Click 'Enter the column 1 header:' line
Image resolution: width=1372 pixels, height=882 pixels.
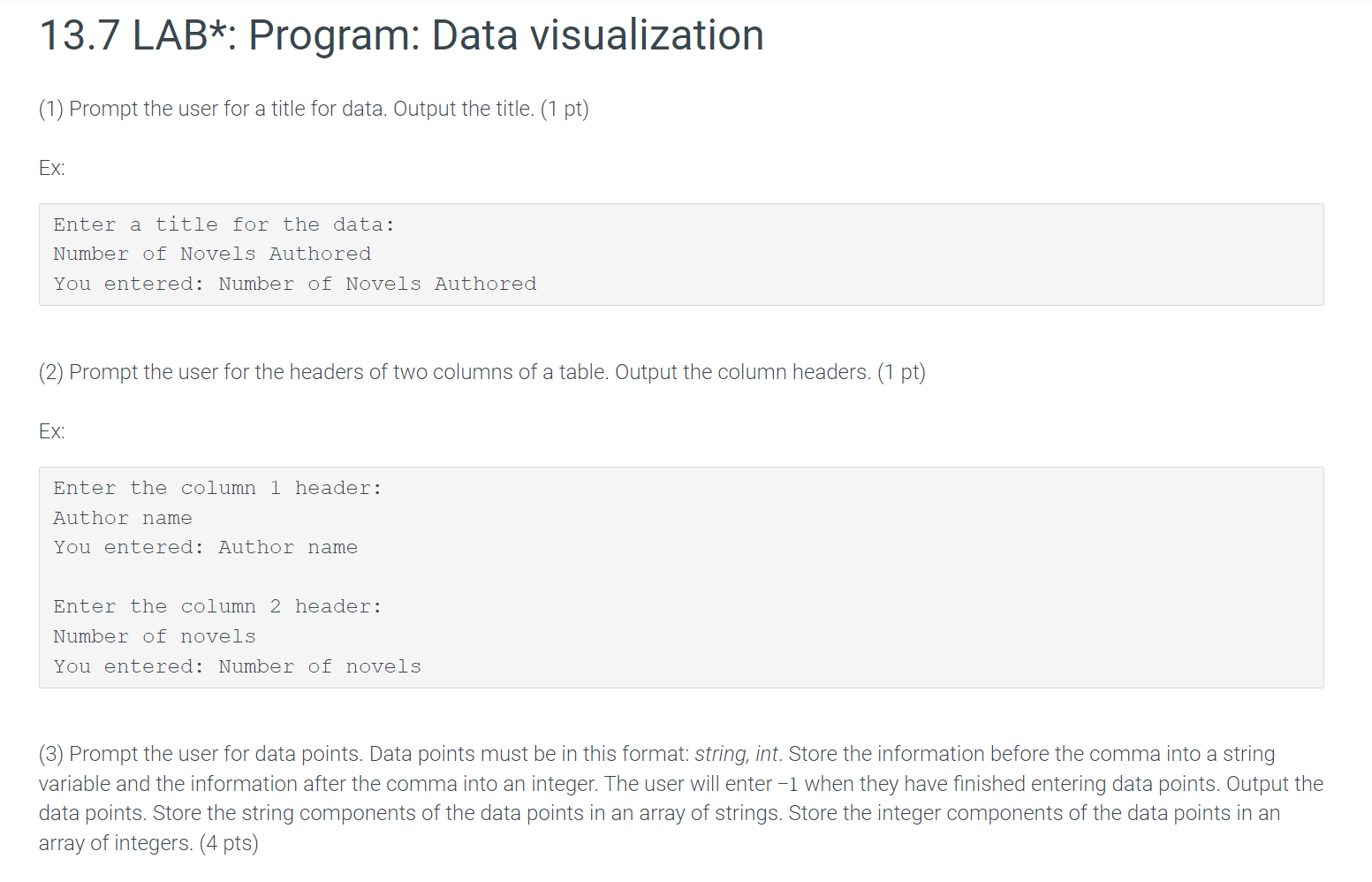click(x=217, y=488)
